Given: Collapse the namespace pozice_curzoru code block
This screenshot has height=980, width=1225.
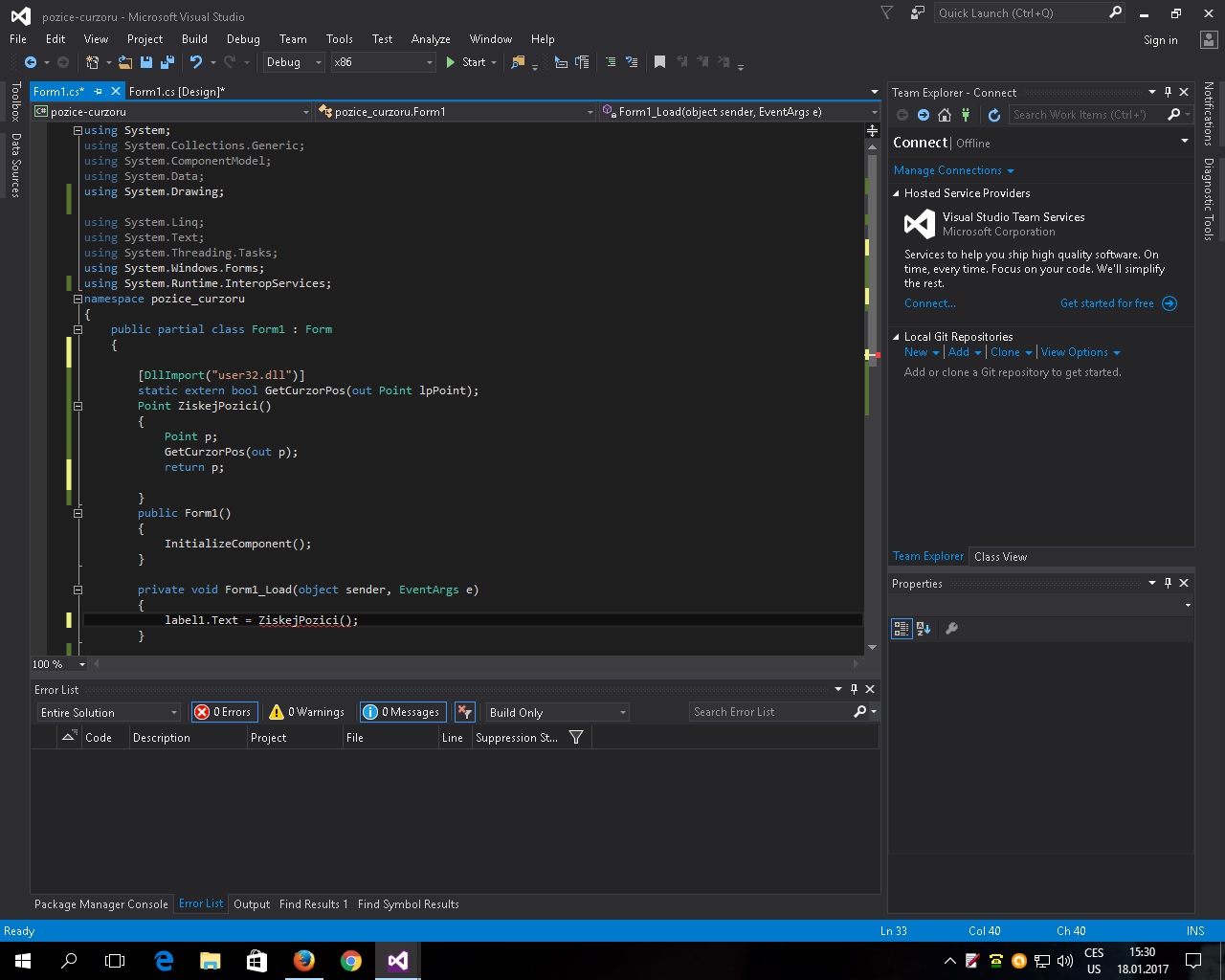Looking at the screenshot, I should tap(78, 299).
